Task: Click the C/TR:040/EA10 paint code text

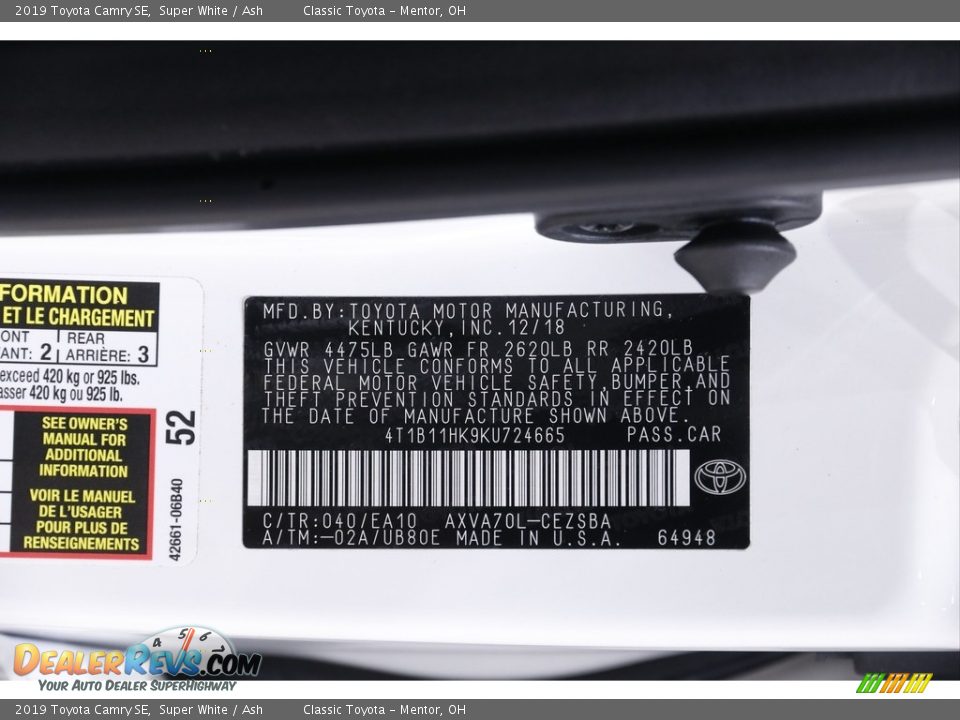Action: (339, 521)
